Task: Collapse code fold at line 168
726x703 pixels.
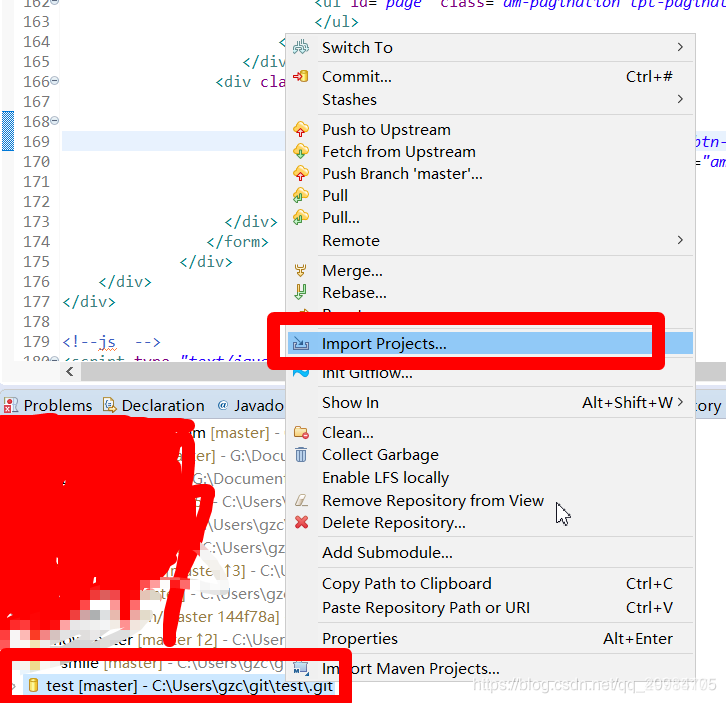Action: click(x=55, y=120)
